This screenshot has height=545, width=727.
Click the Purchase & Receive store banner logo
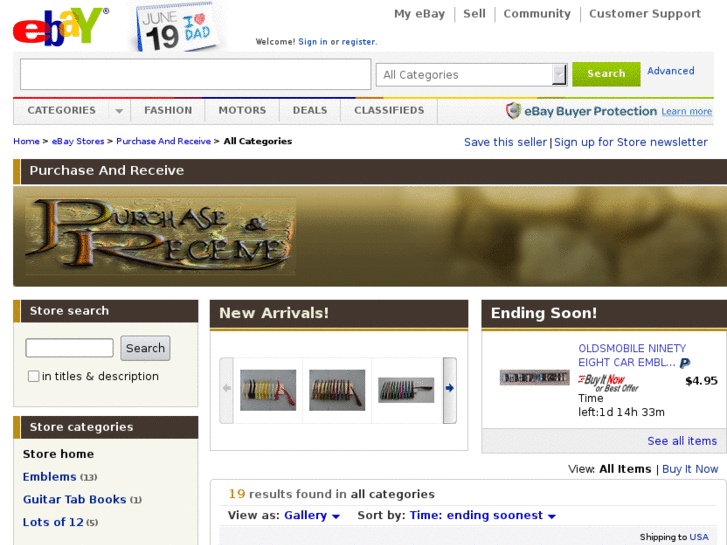159,236
